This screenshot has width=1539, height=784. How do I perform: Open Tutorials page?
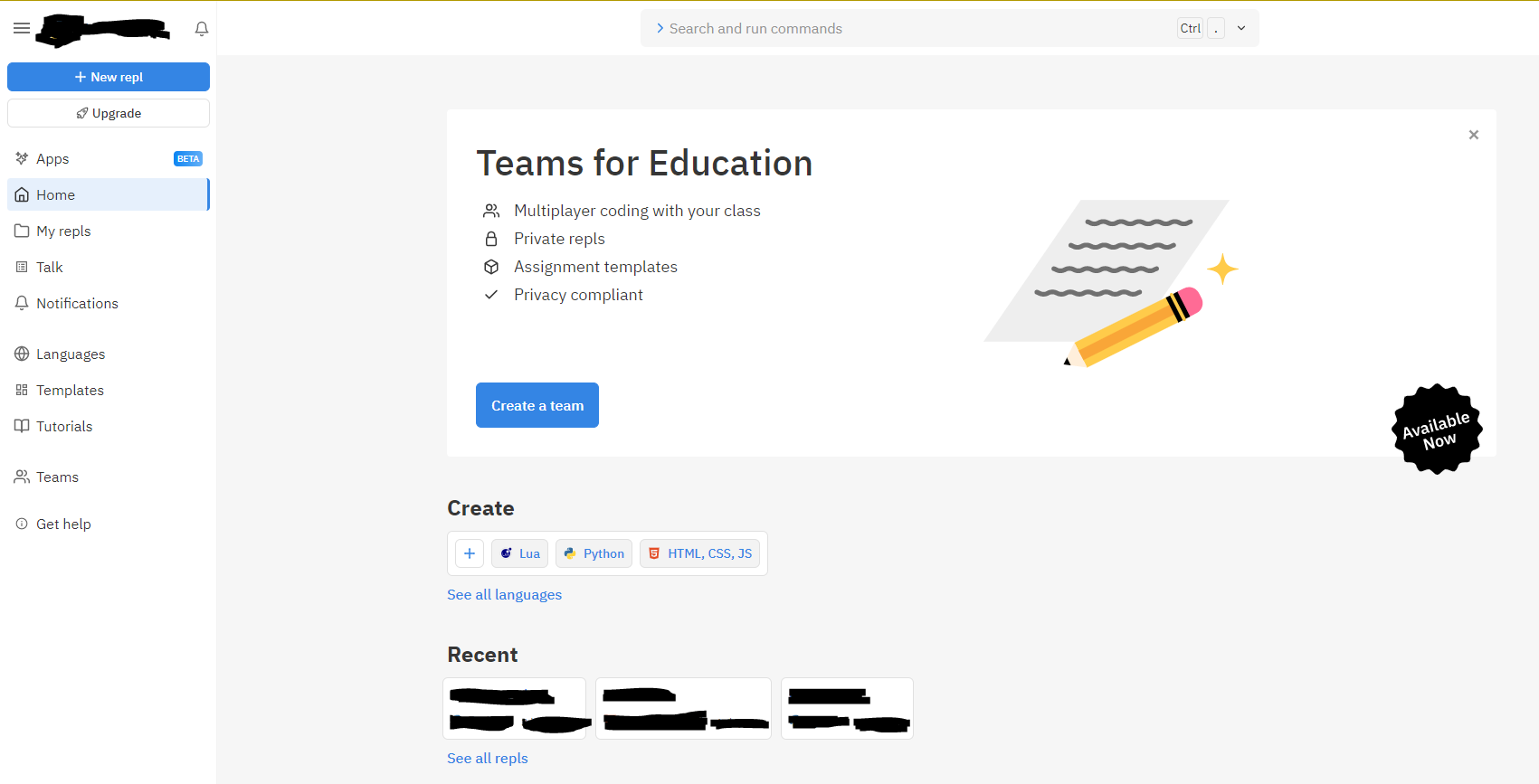click(109, 426)
